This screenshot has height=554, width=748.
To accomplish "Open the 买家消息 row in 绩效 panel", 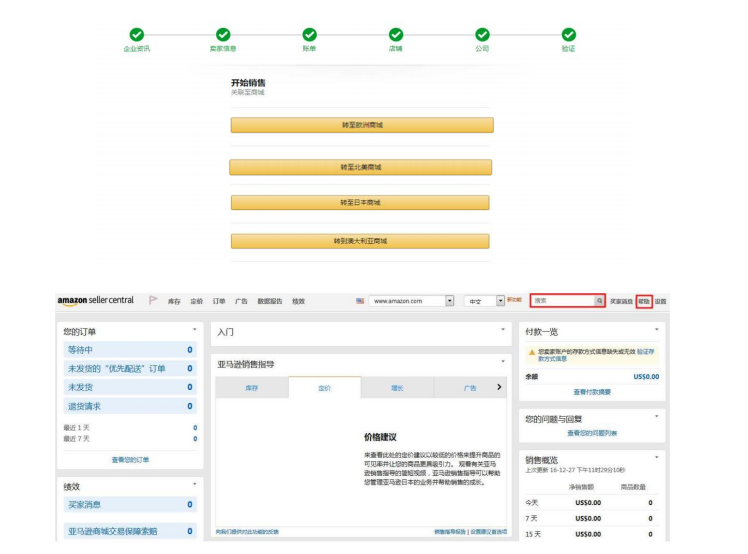I will 130,504.
